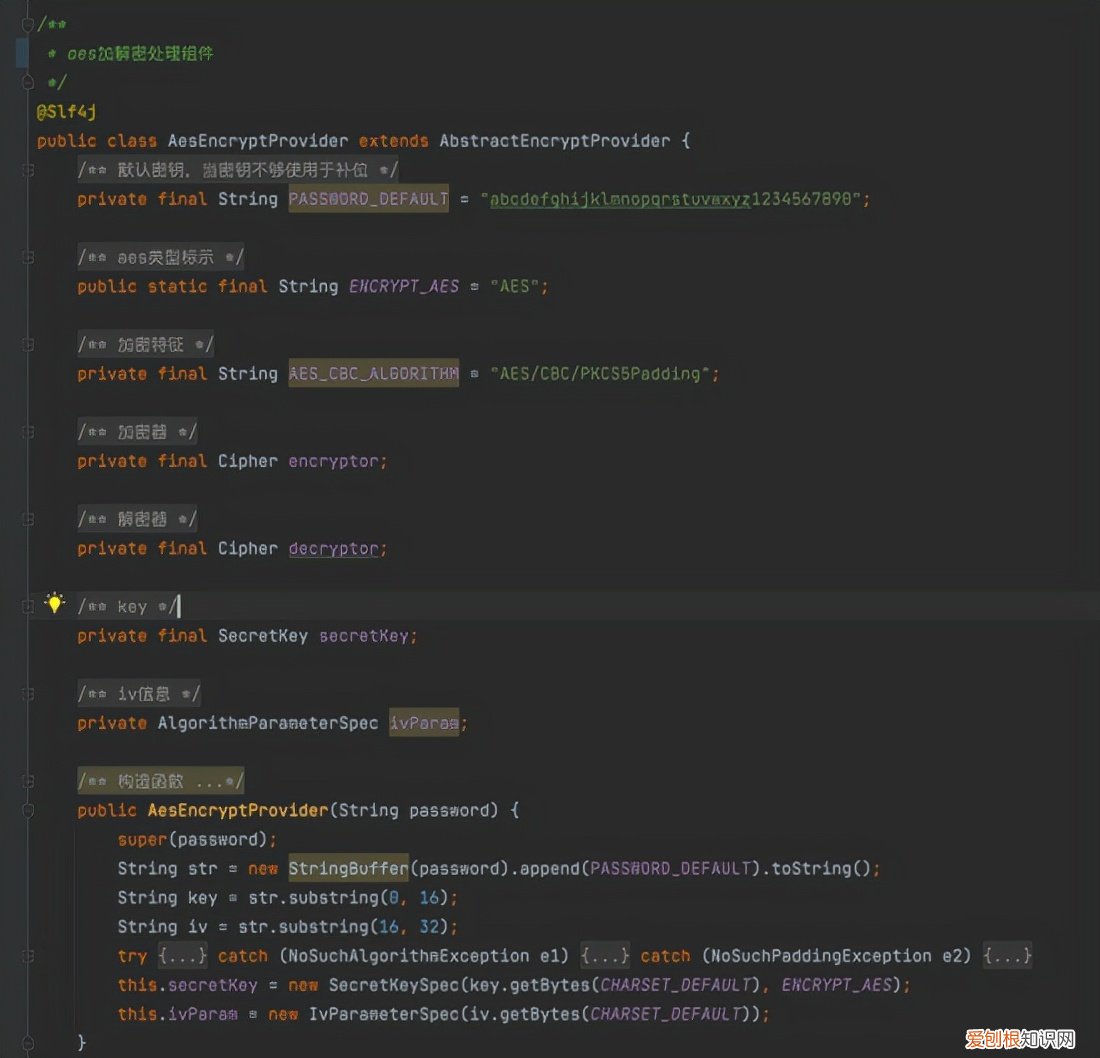Click the highlighted AES_CBC_ALGORITHM field name
The image size is (1100, 1058).
pyautogui.click(x=373, y=374)
